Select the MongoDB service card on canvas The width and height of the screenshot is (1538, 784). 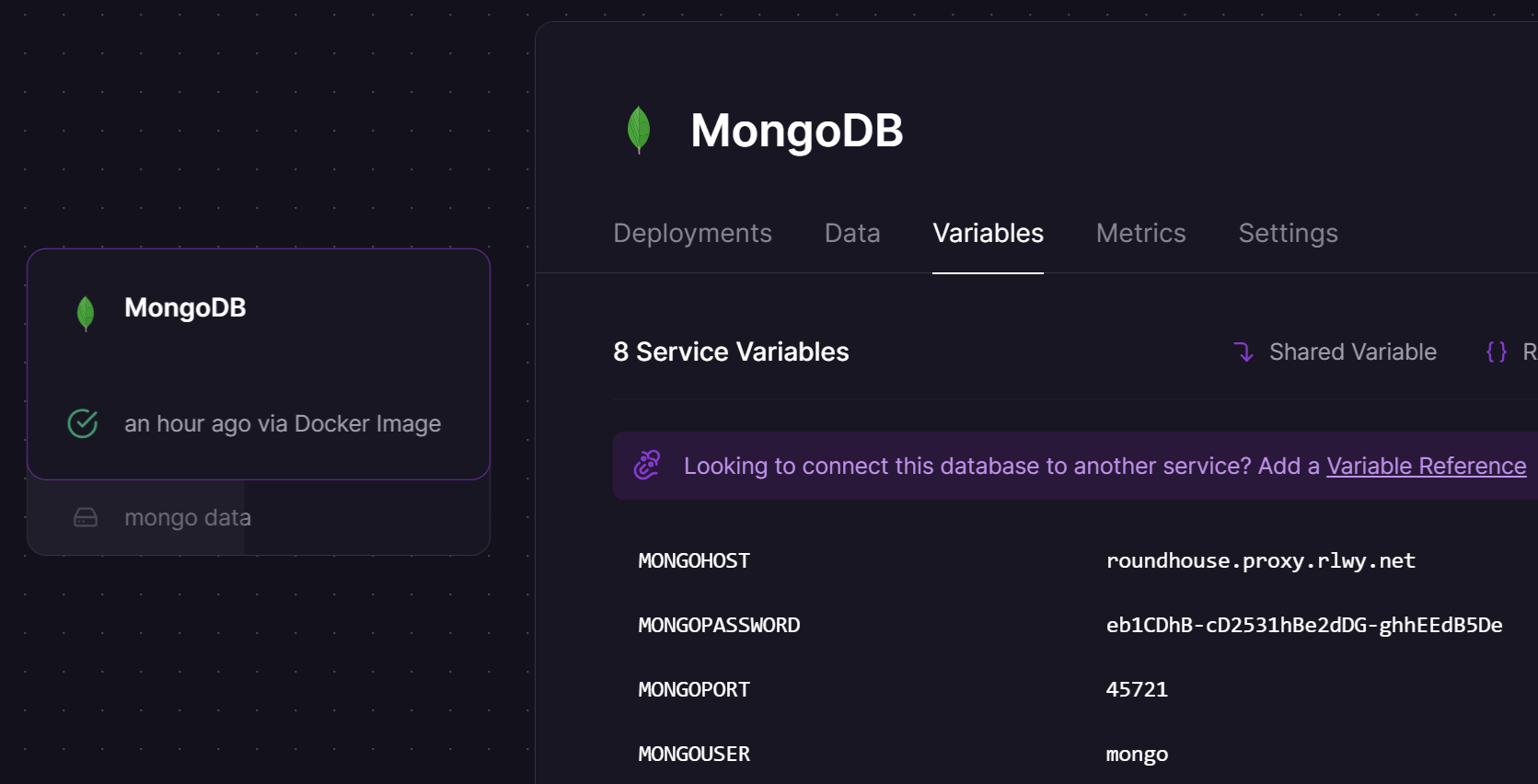[259, 363]
